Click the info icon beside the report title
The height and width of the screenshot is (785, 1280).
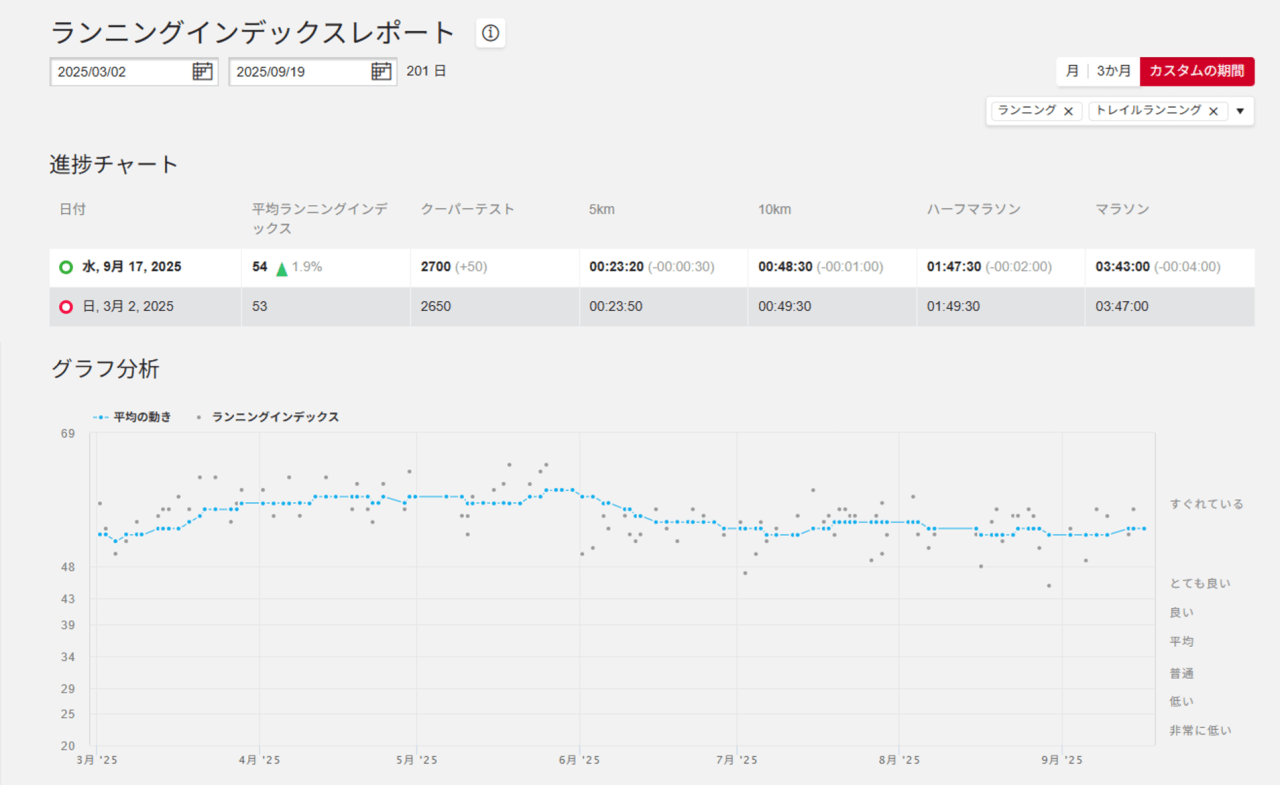(x=490, y=33)
